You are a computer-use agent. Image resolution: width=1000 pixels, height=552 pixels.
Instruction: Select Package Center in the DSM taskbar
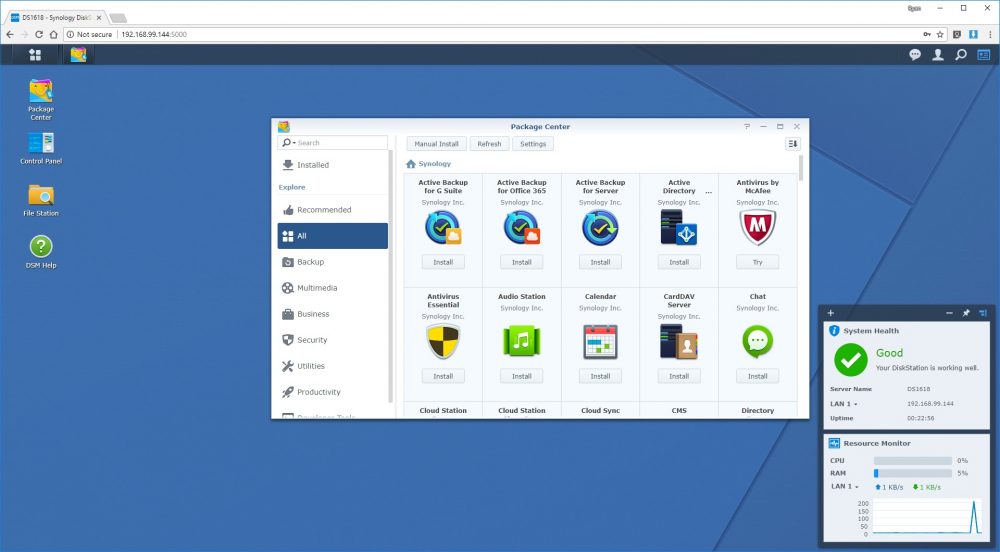[x=78, y=55]
